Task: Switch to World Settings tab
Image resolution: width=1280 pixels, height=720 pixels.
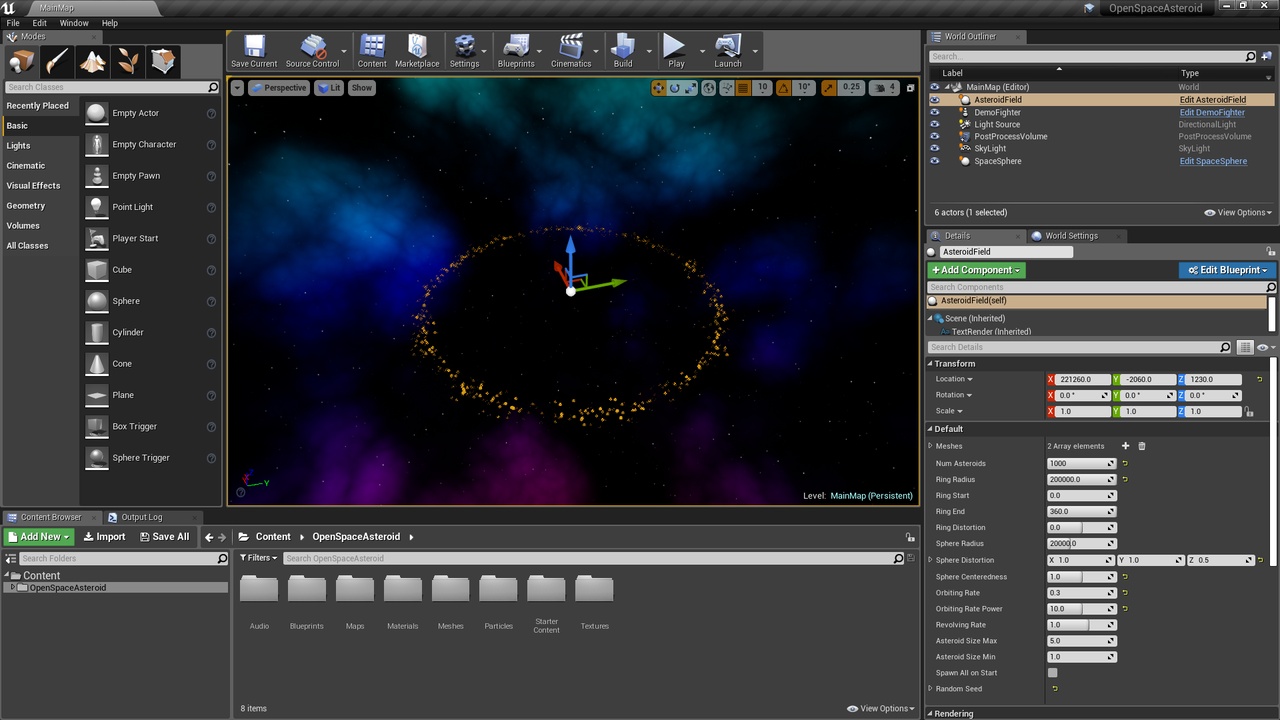Action: pyautogui.click(x=1071, y=236)
